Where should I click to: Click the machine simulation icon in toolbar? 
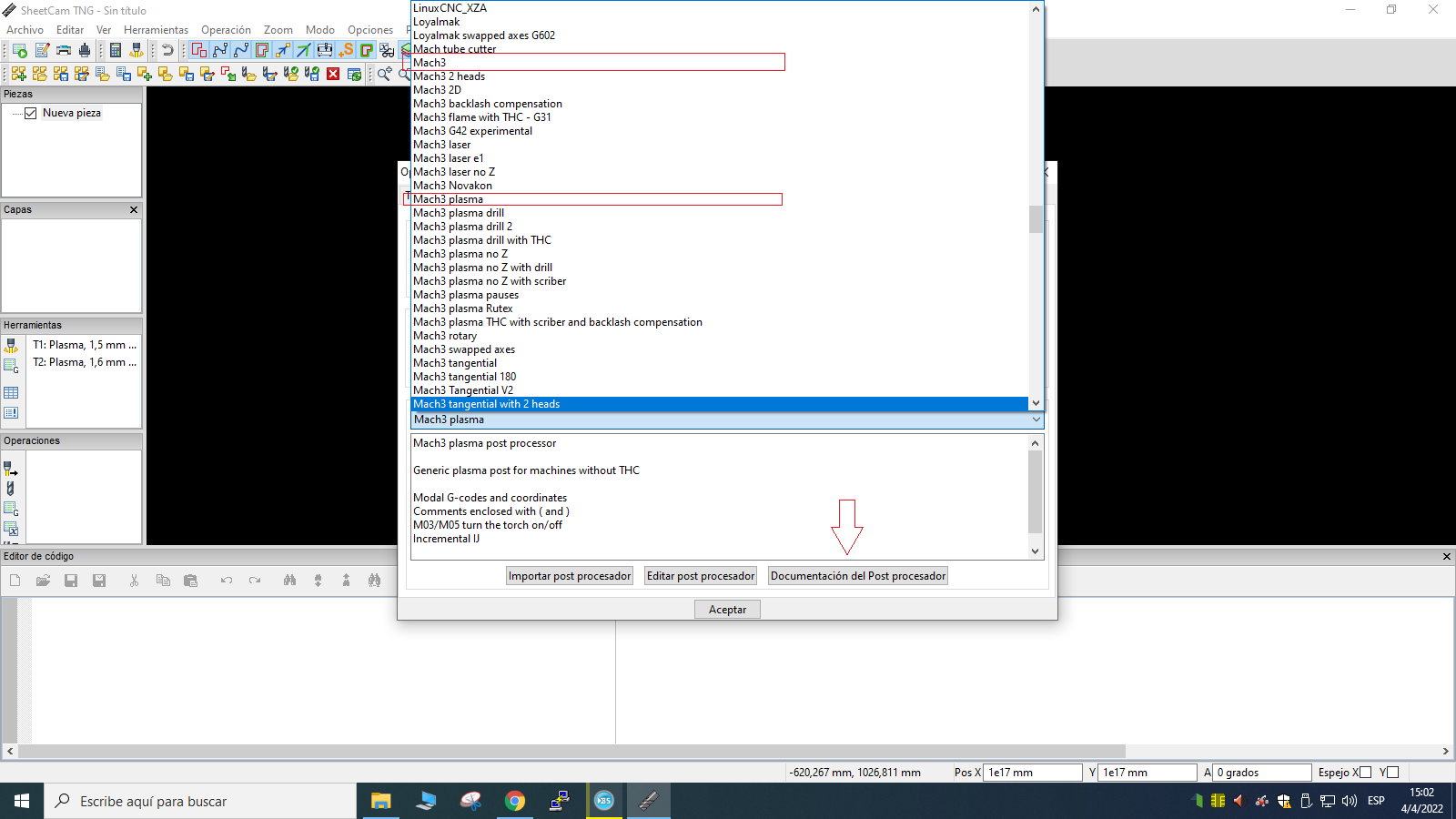click(325, 50)
